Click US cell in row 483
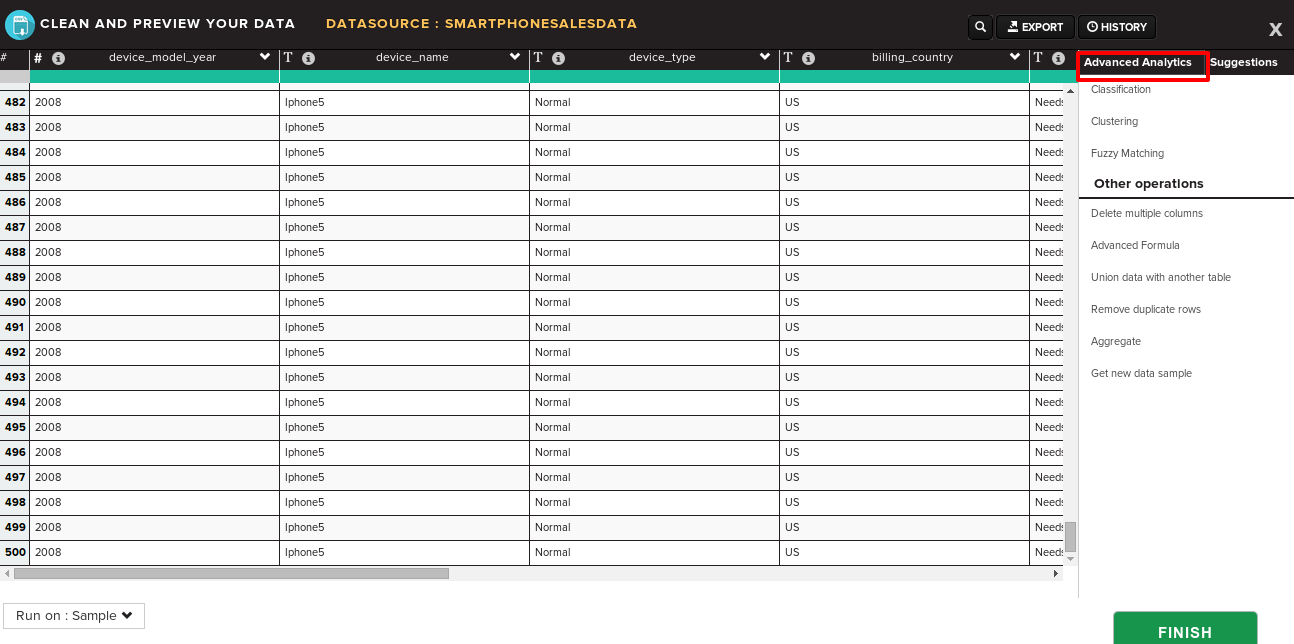This screenshot has height=644, width=1294. coord(905,127)
